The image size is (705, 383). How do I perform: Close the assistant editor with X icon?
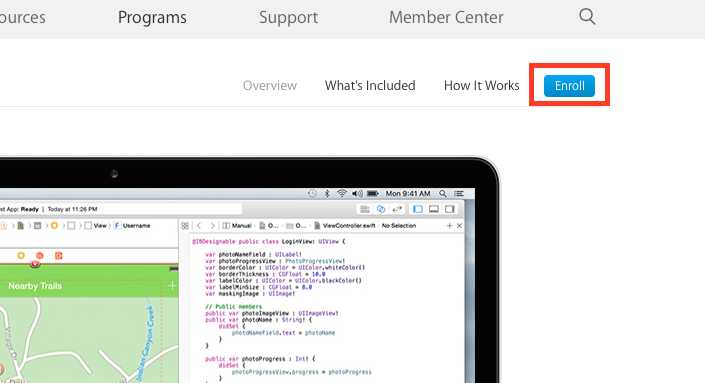459,226
